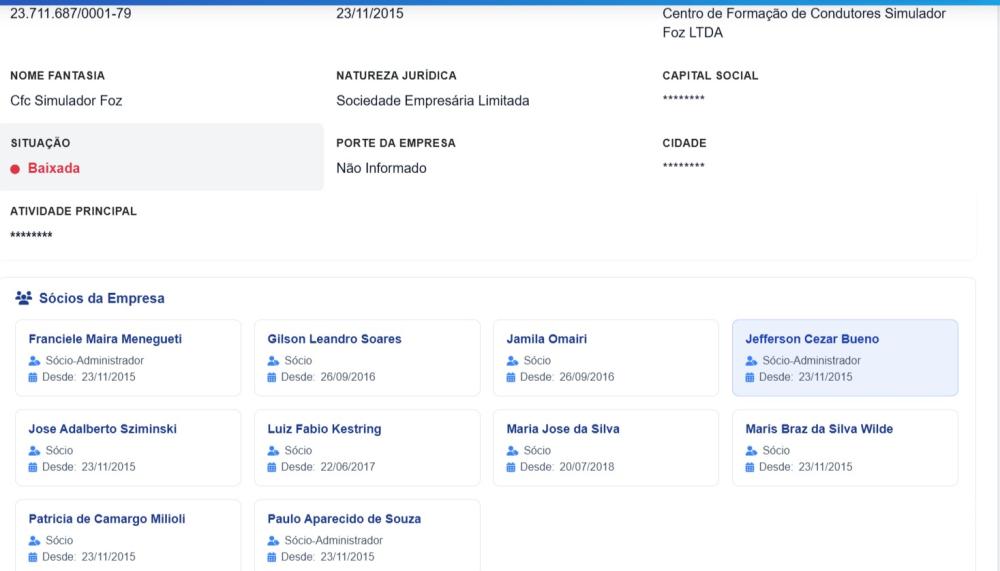Click person icon on Maria Jose da Silva card
Screen dimensions: 1000x571
point(512,450)
